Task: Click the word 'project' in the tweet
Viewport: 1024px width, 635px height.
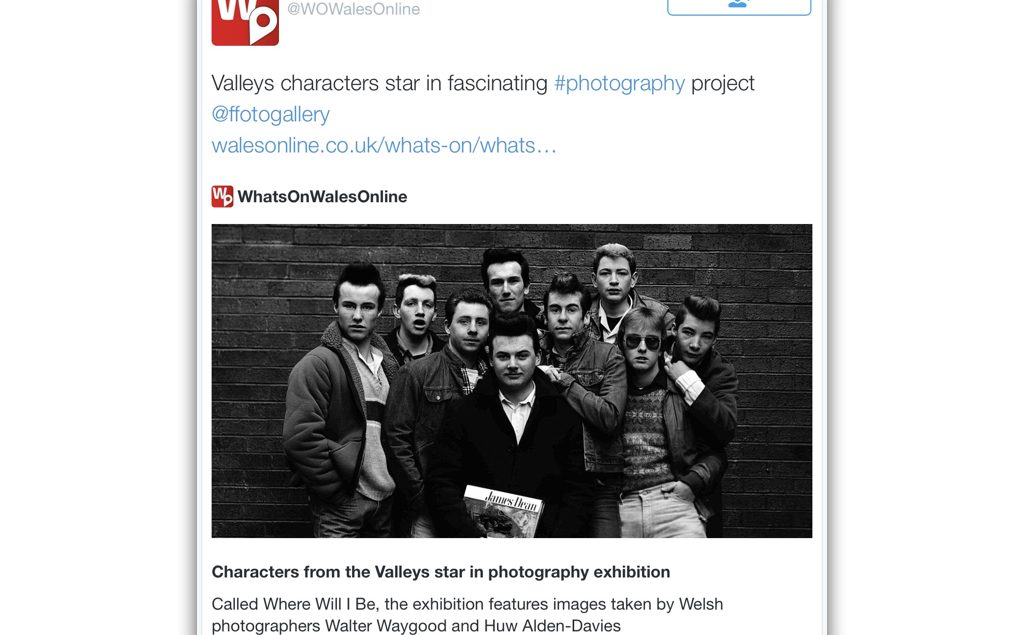Action: (x=723, y=83)
